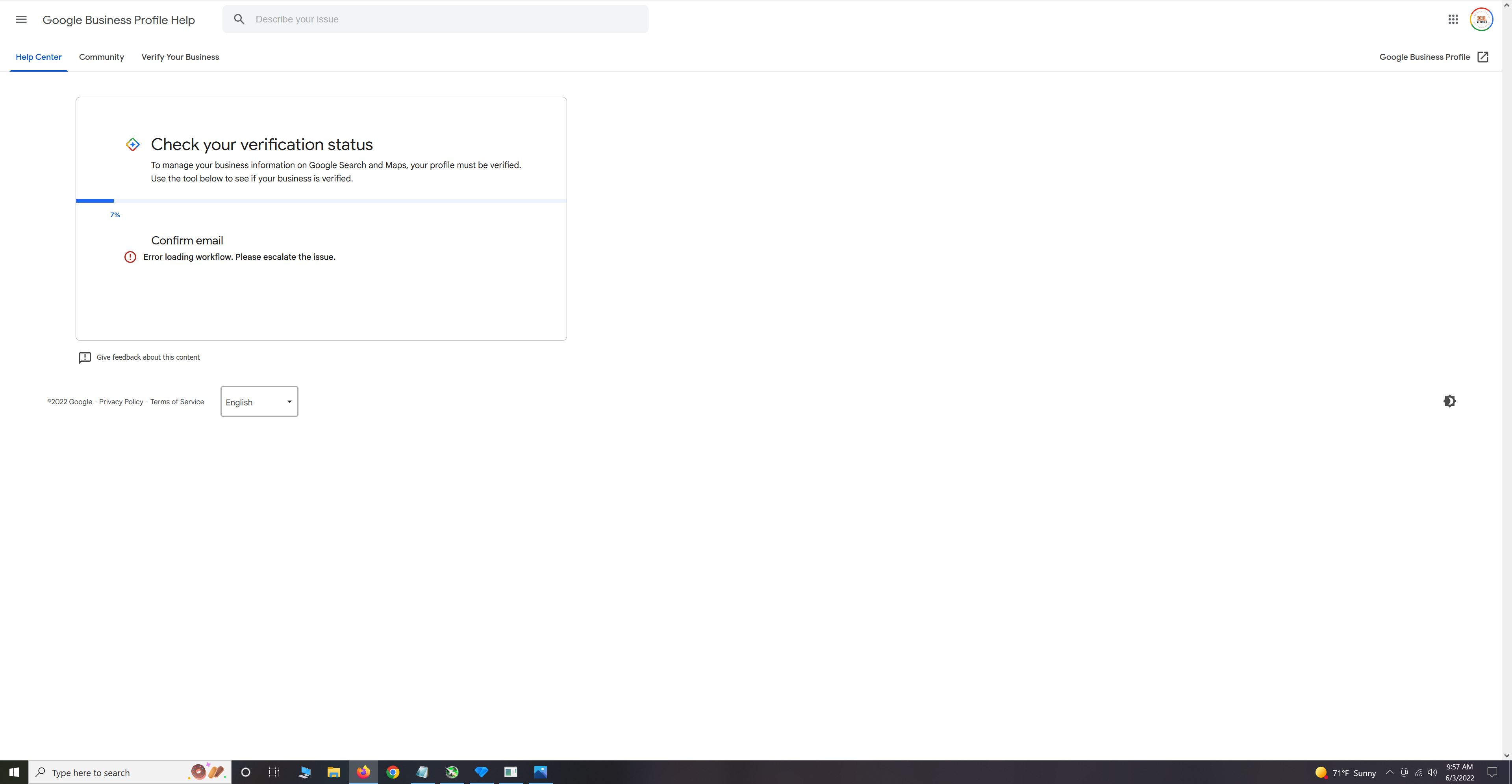This screenshot has height=784, width=1512.
Task: Click the search magnifier icon
Action: 239,19
